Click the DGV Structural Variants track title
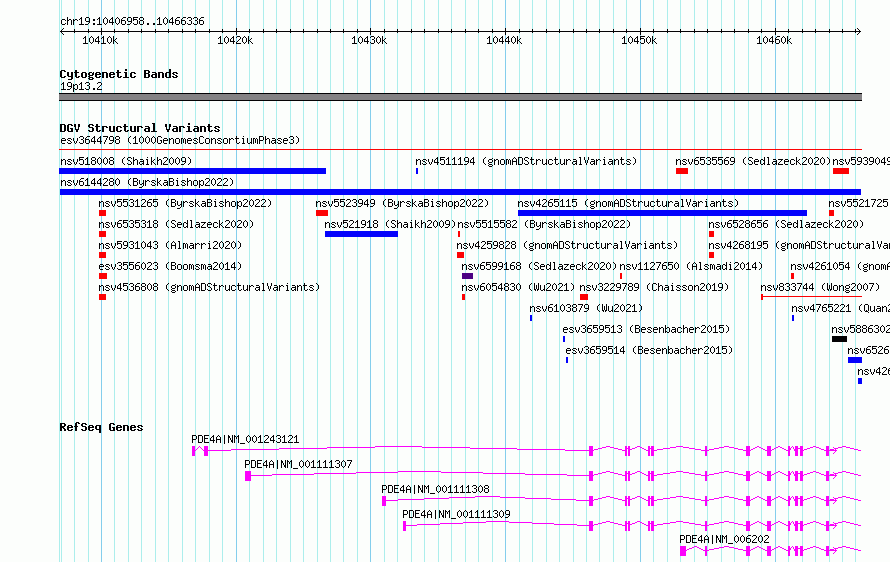The width and height of the screenshot is (890, 562). [140, 128]
